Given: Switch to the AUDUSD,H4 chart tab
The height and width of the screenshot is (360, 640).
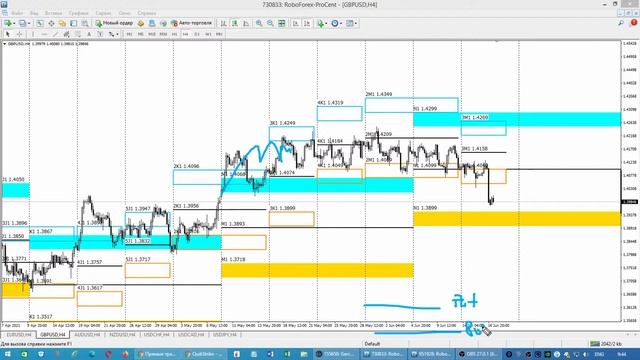Looking at the screenshot, I should point(87,335).
